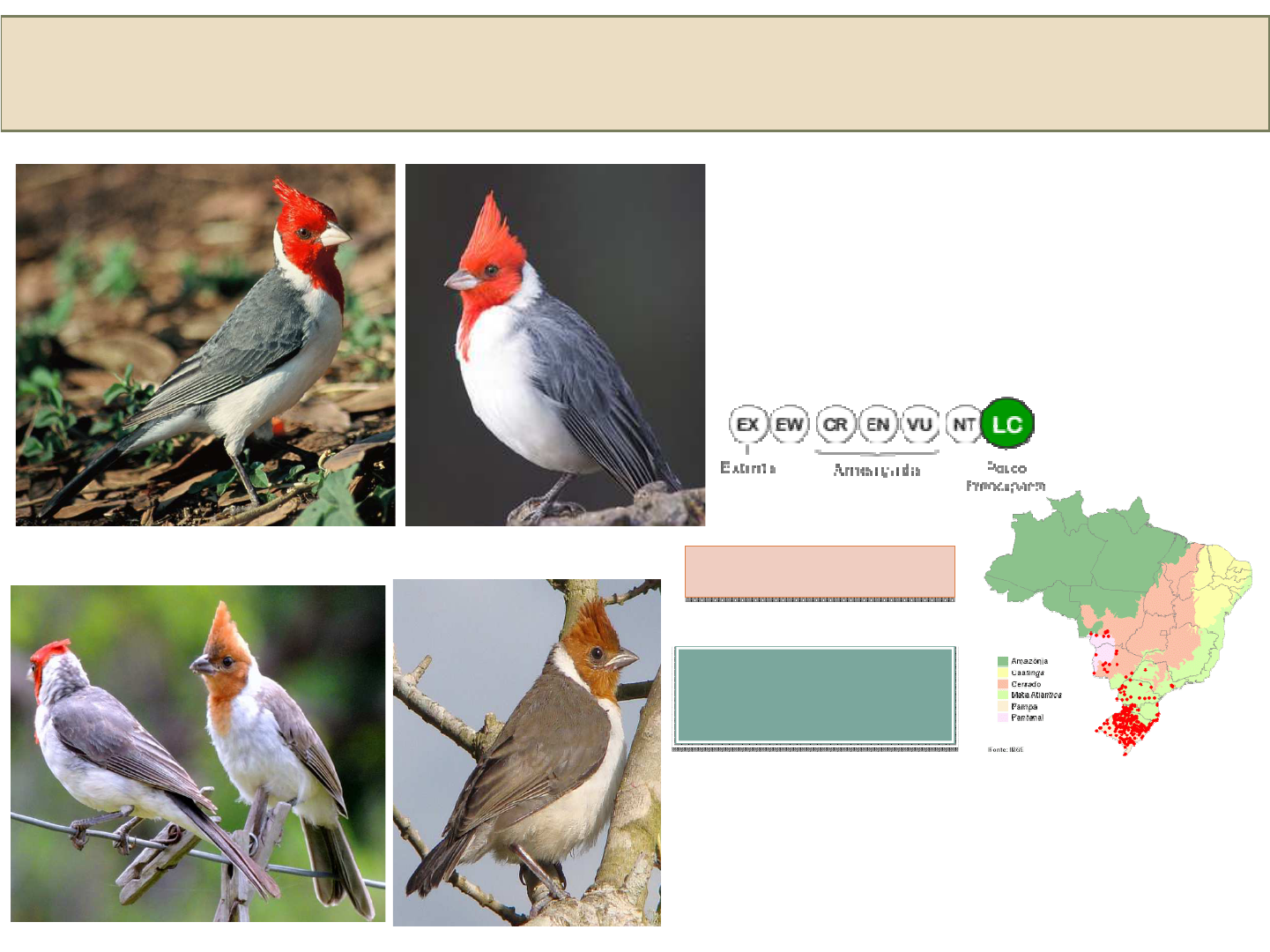Select the pink rectangle text box
This screenshot has width=1270, height=952.
click(820, 572)
